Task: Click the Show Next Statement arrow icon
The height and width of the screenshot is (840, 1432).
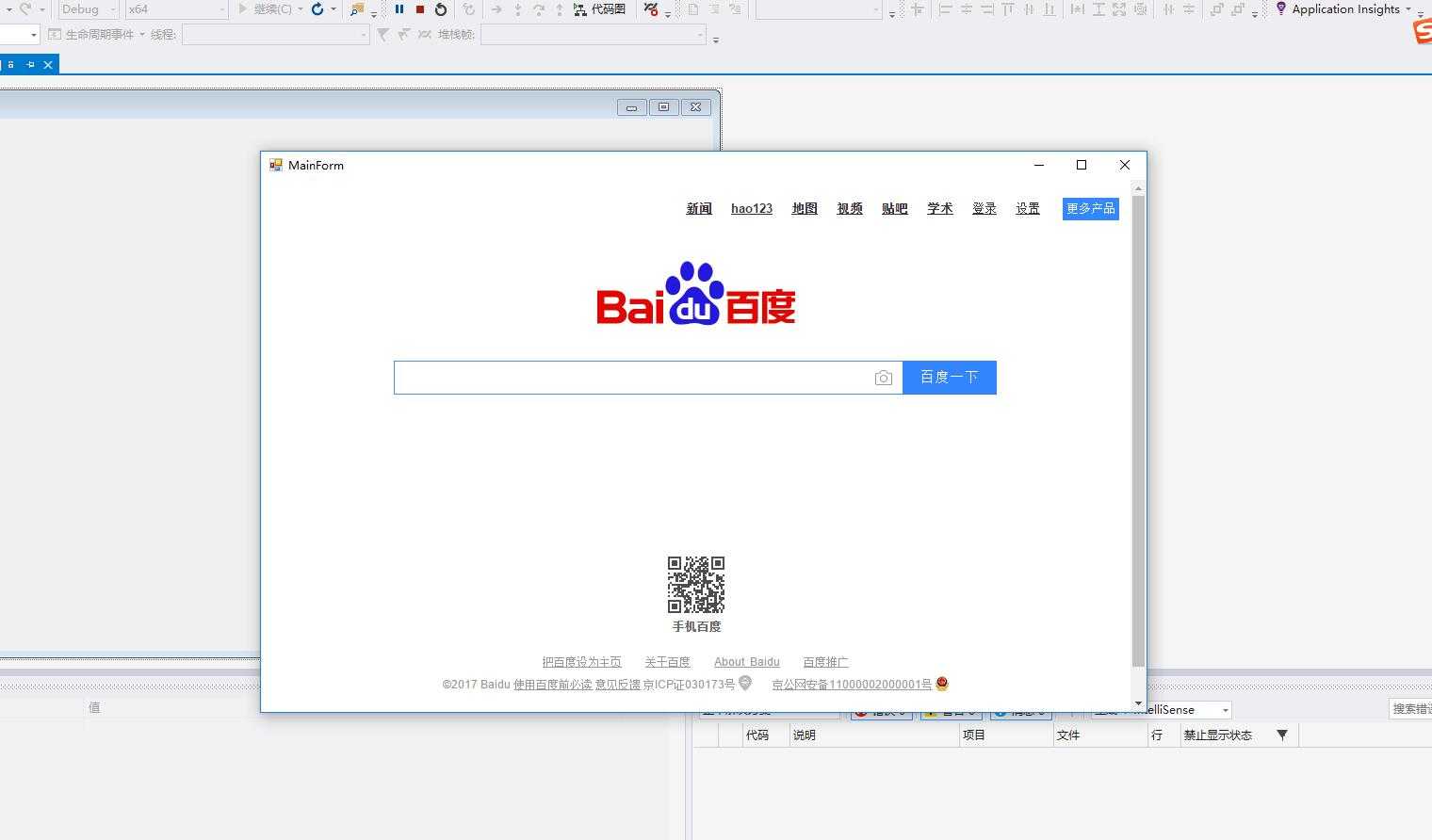Action: click(x=496, y=9)
